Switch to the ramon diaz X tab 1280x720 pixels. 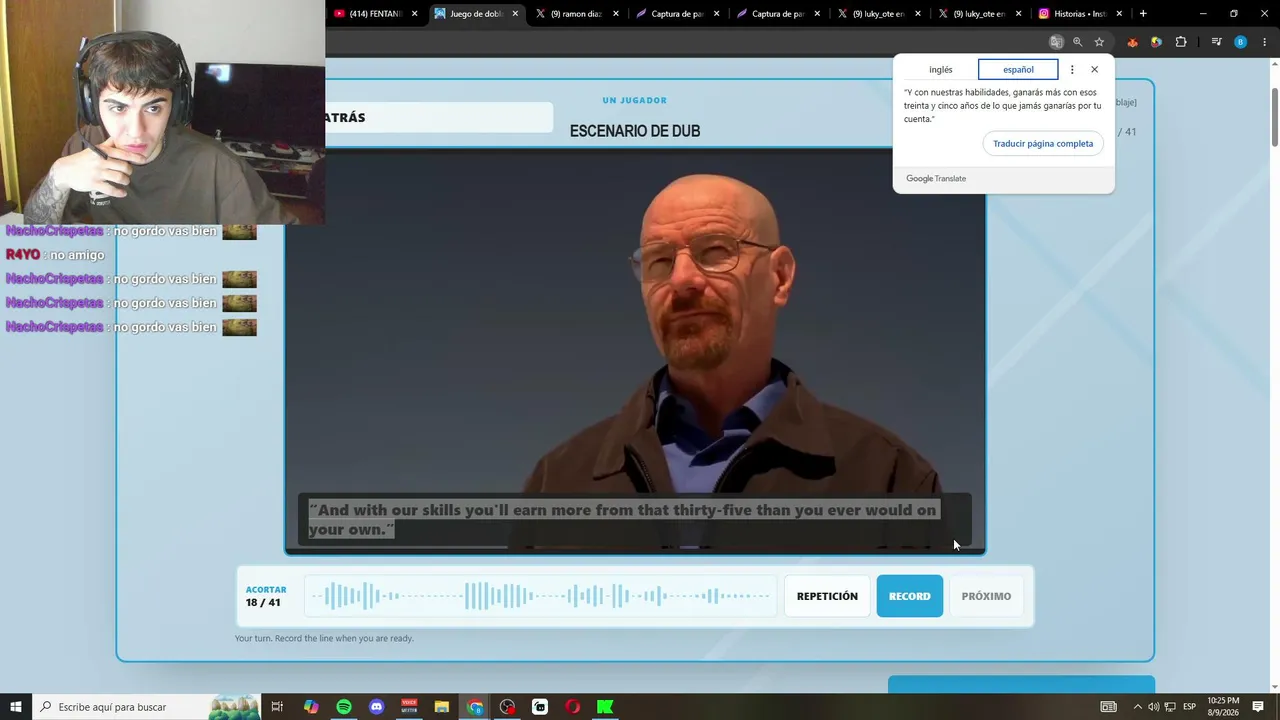click(x=577, y=14)
